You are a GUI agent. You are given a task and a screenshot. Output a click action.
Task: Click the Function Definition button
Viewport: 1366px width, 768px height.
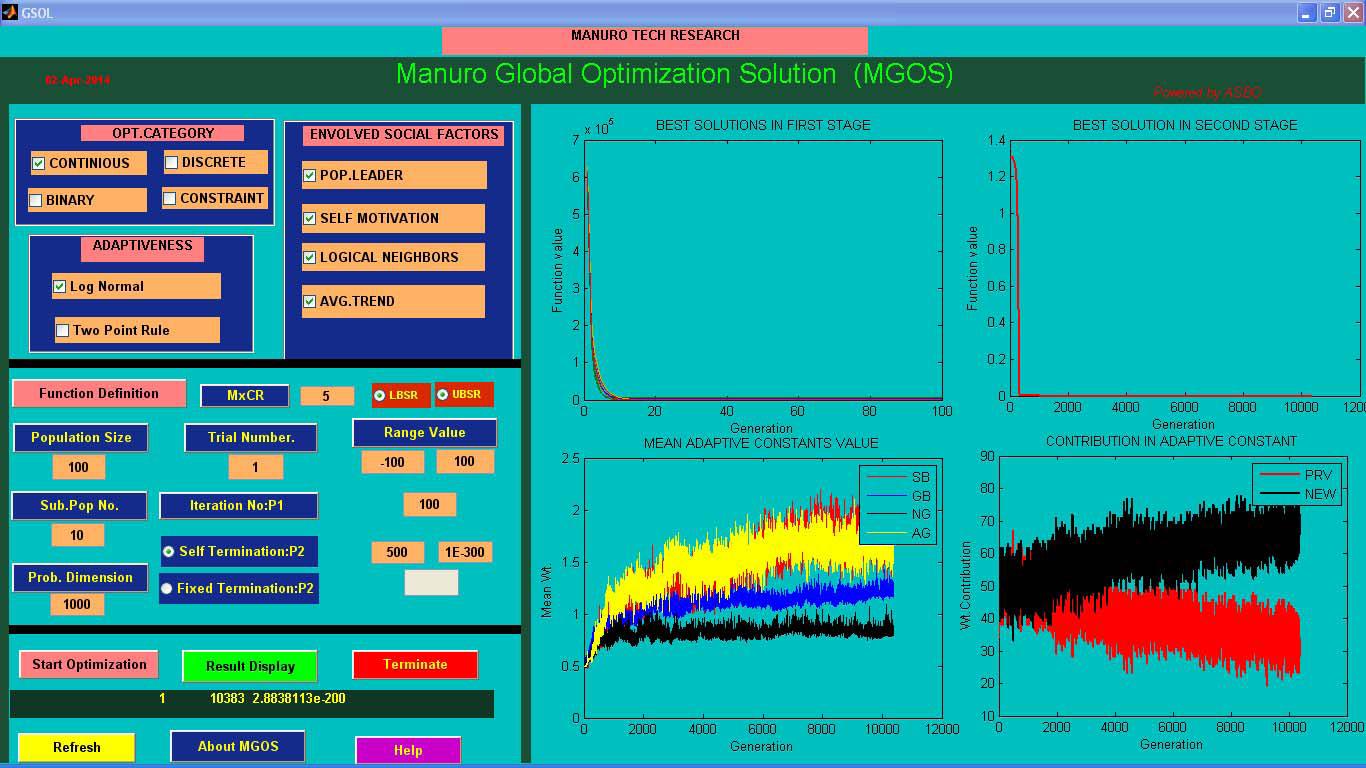99,393
